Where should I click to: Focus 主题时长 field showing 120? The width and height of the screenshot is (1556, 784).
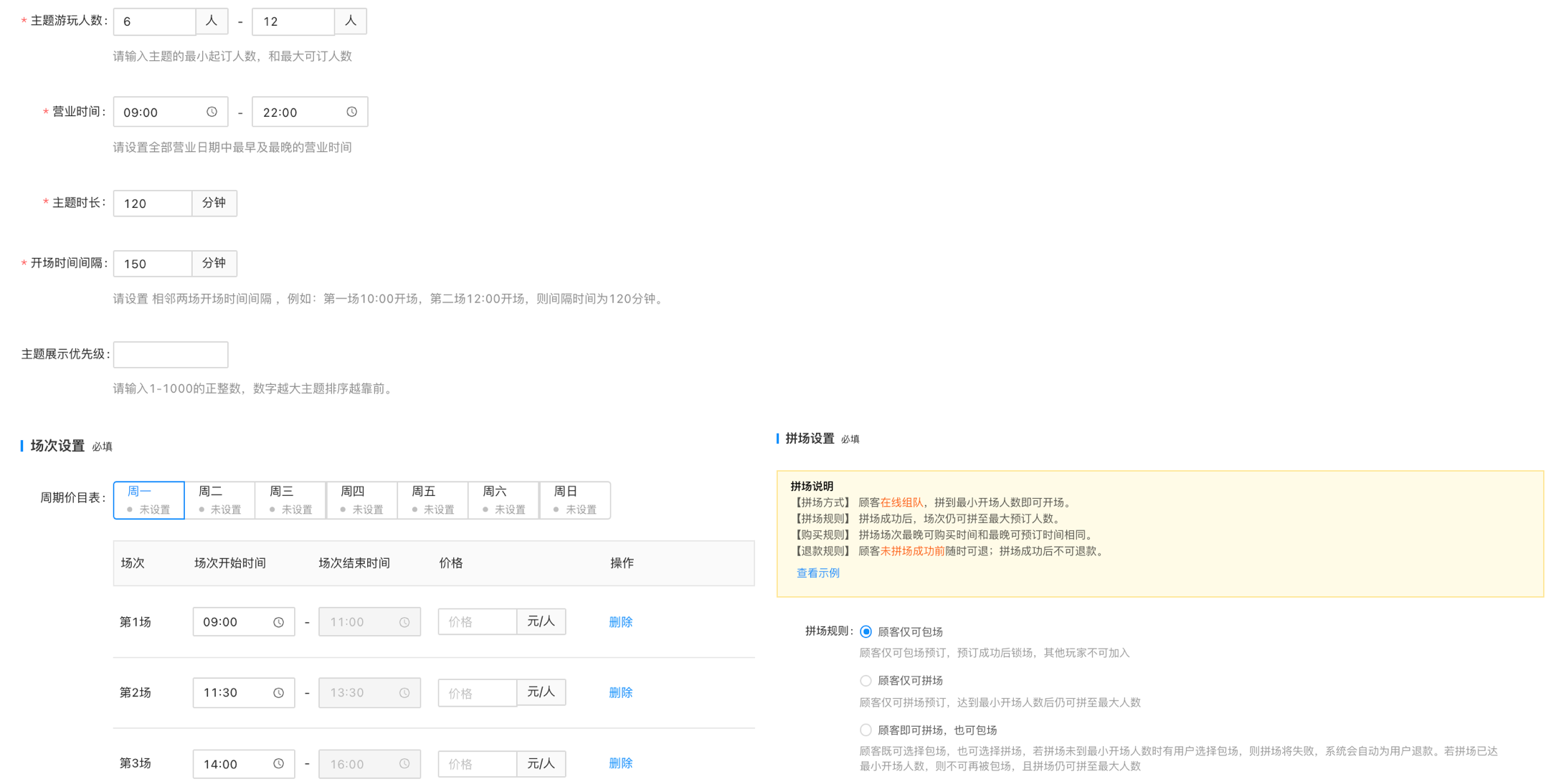click(153, 204)
